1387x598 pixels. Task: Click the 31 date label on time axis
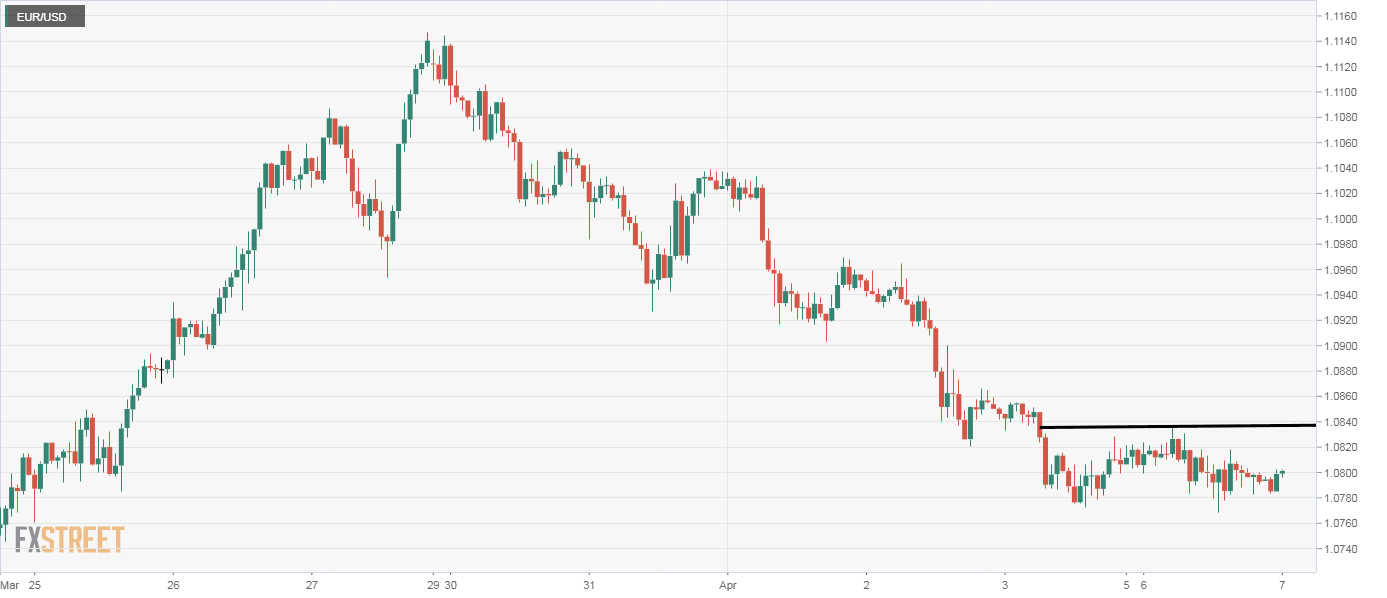point(589,585)
